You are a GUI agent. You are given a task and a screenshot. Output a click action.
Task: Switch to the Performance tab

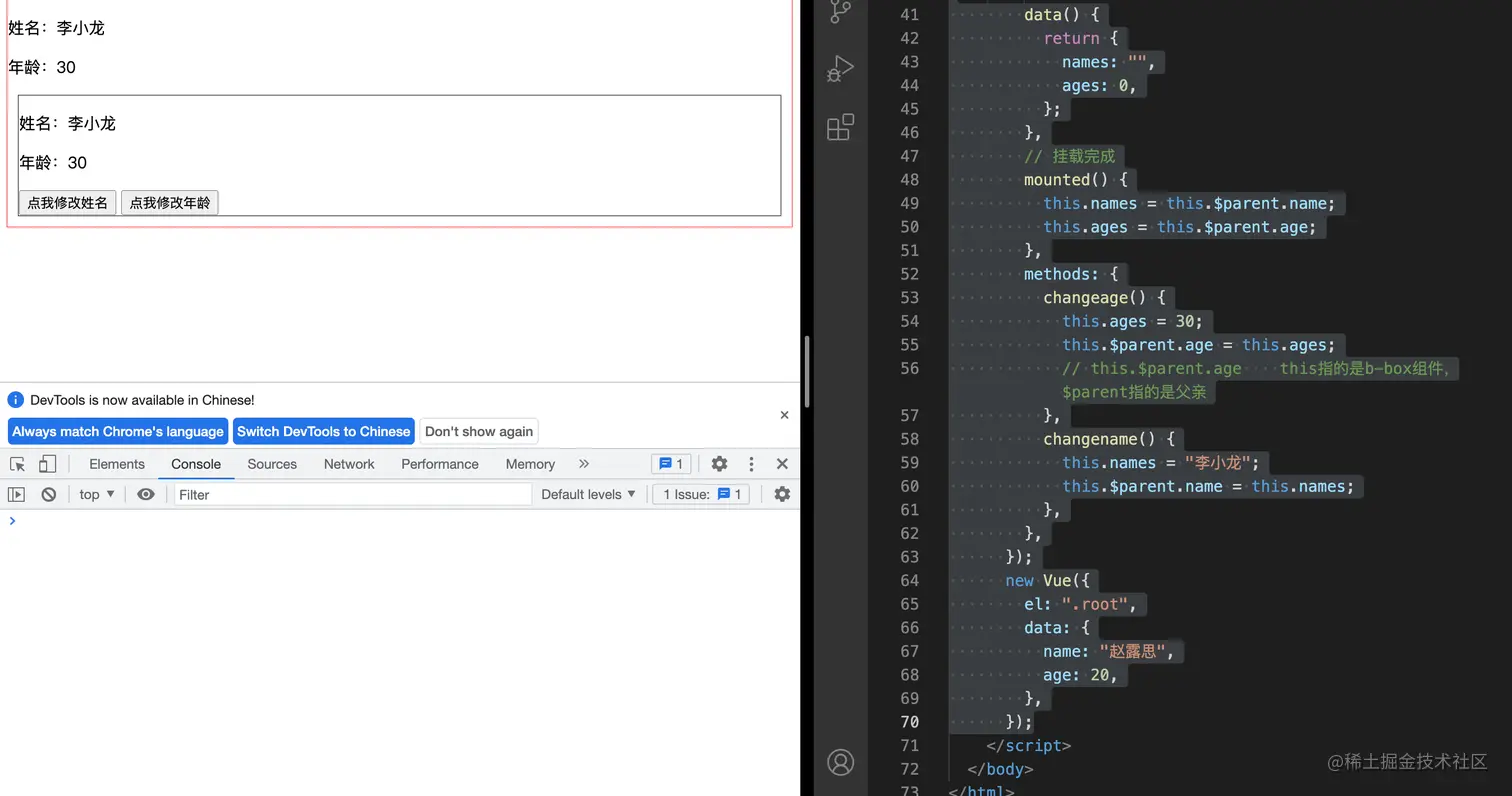pos(440,464)
